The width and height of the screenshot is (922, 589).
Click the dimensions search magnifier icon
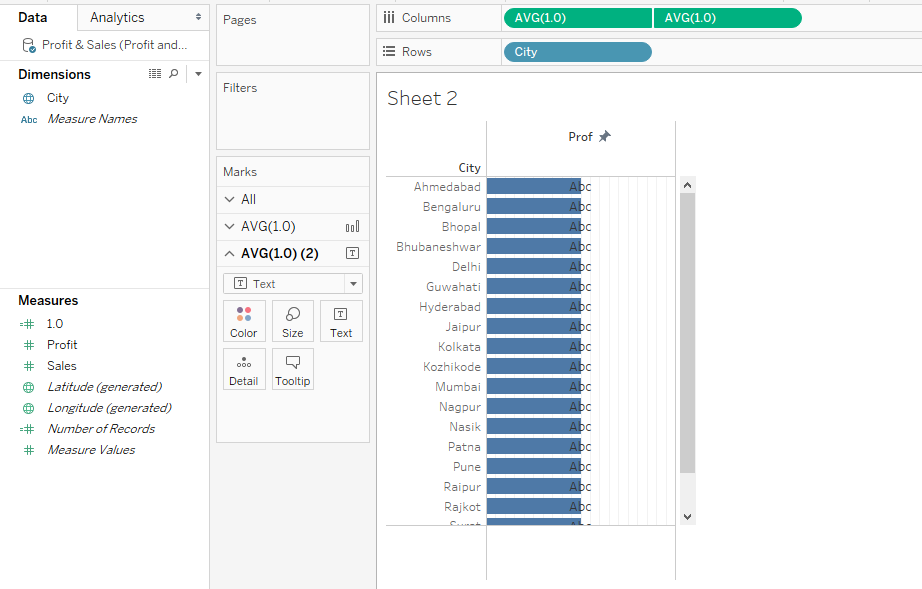174,74
